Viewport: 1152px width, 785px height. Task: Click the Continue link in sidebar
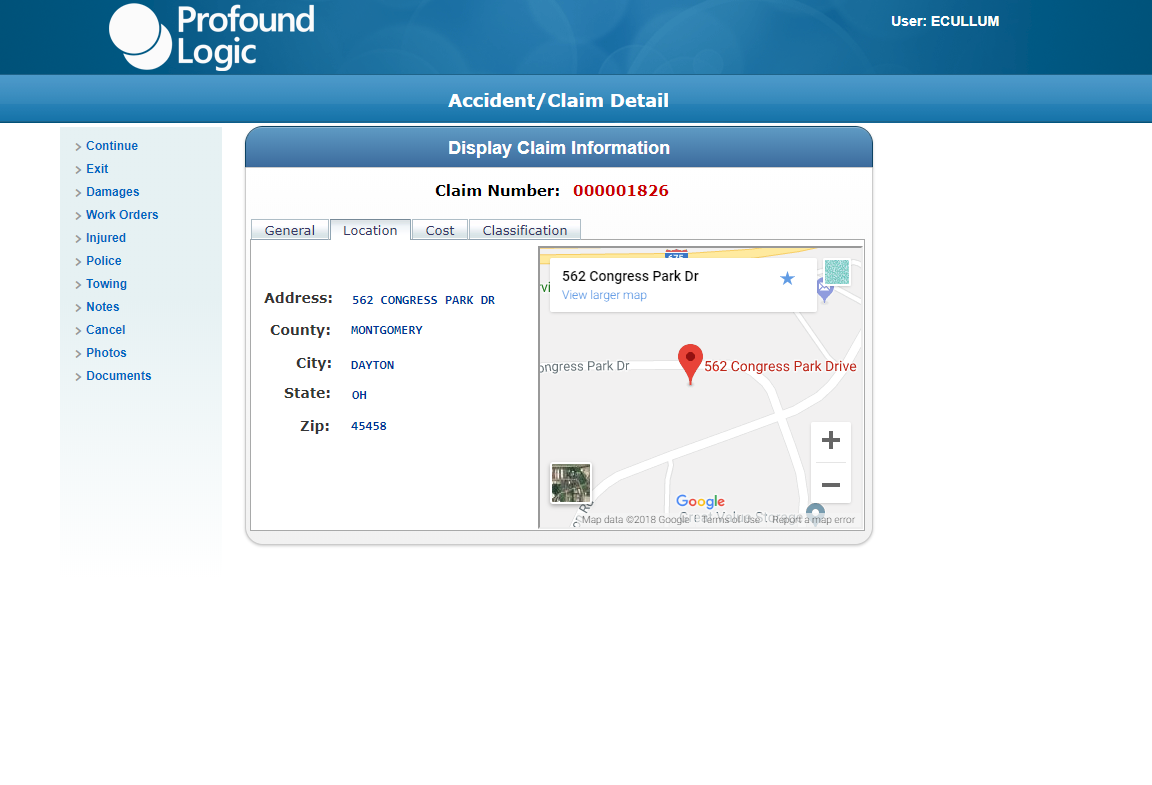pyautogui.click(x=112, y=146)
